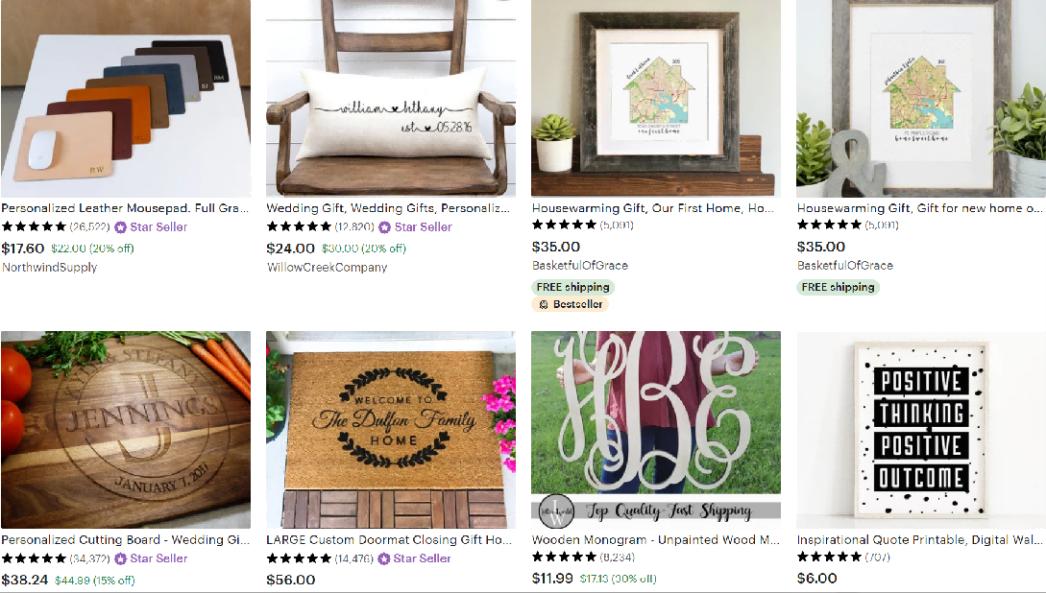Screen dimensions: 1046x594
Task: Open the Personalized Leather Mousepad thumbnail
Action: click(x=125, y=98)
